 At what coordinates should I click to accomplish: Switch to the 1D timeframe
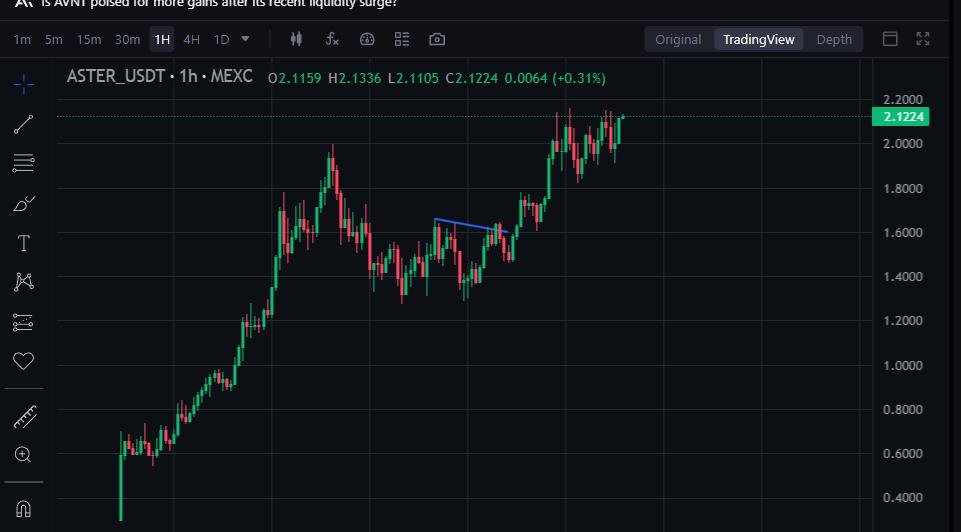221,39
